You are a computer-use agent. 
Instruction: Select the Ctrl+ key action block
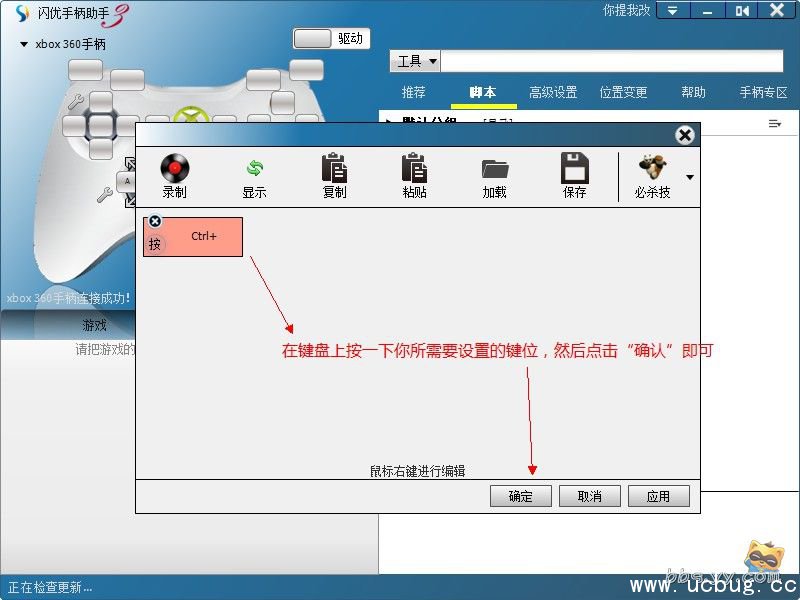click(x=193, y=237)
